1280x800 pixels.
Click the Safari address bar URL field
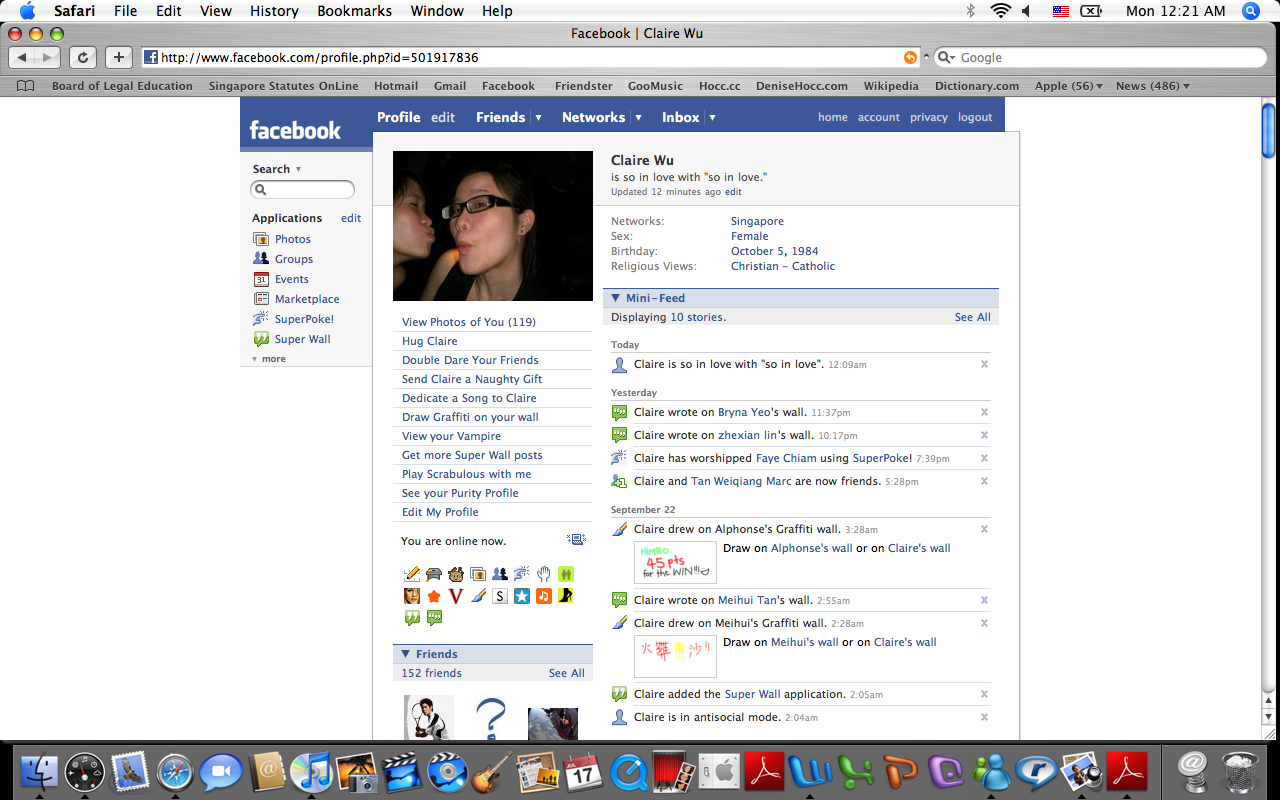[x=531, y=58]
